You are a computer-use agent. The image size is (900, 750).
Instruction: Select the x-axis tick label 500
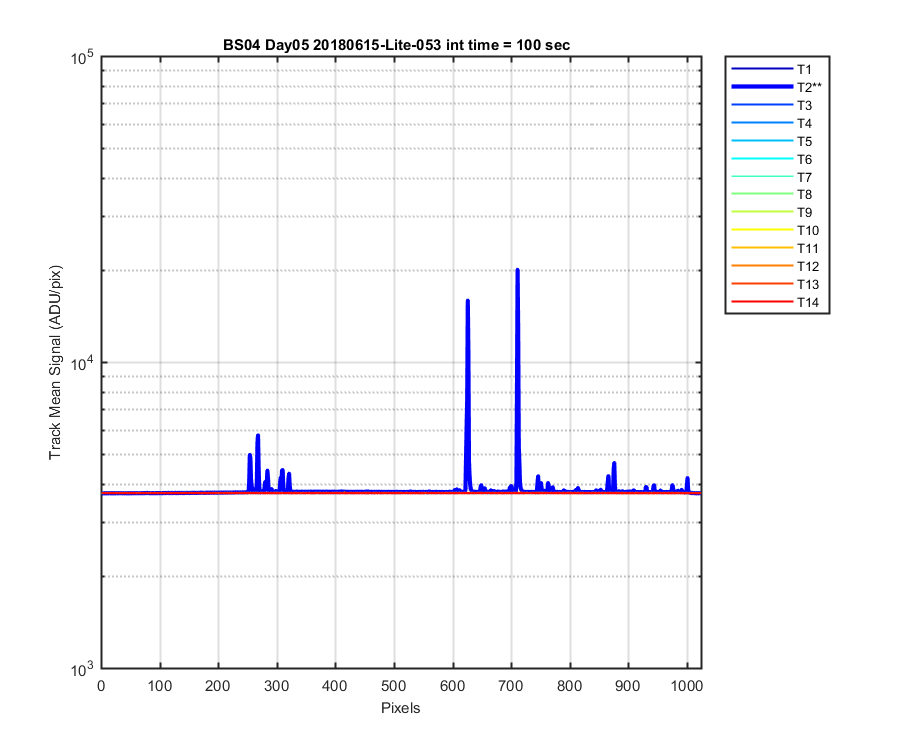pyautogui.click(x=394, y=686)
